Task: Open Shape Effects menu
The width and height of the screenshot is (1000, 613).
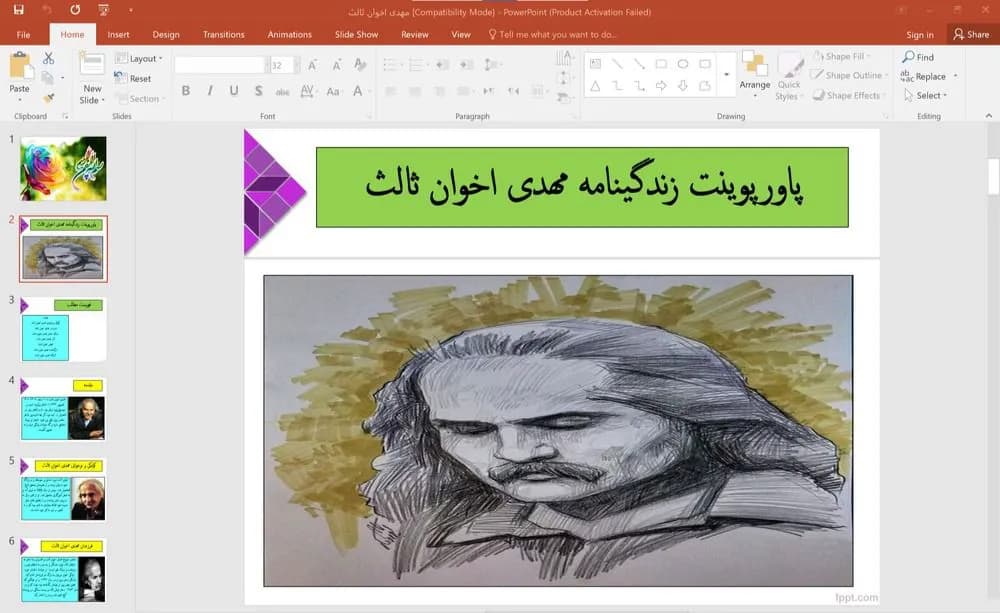Action: pyautogui.click(x=848, y=95)
